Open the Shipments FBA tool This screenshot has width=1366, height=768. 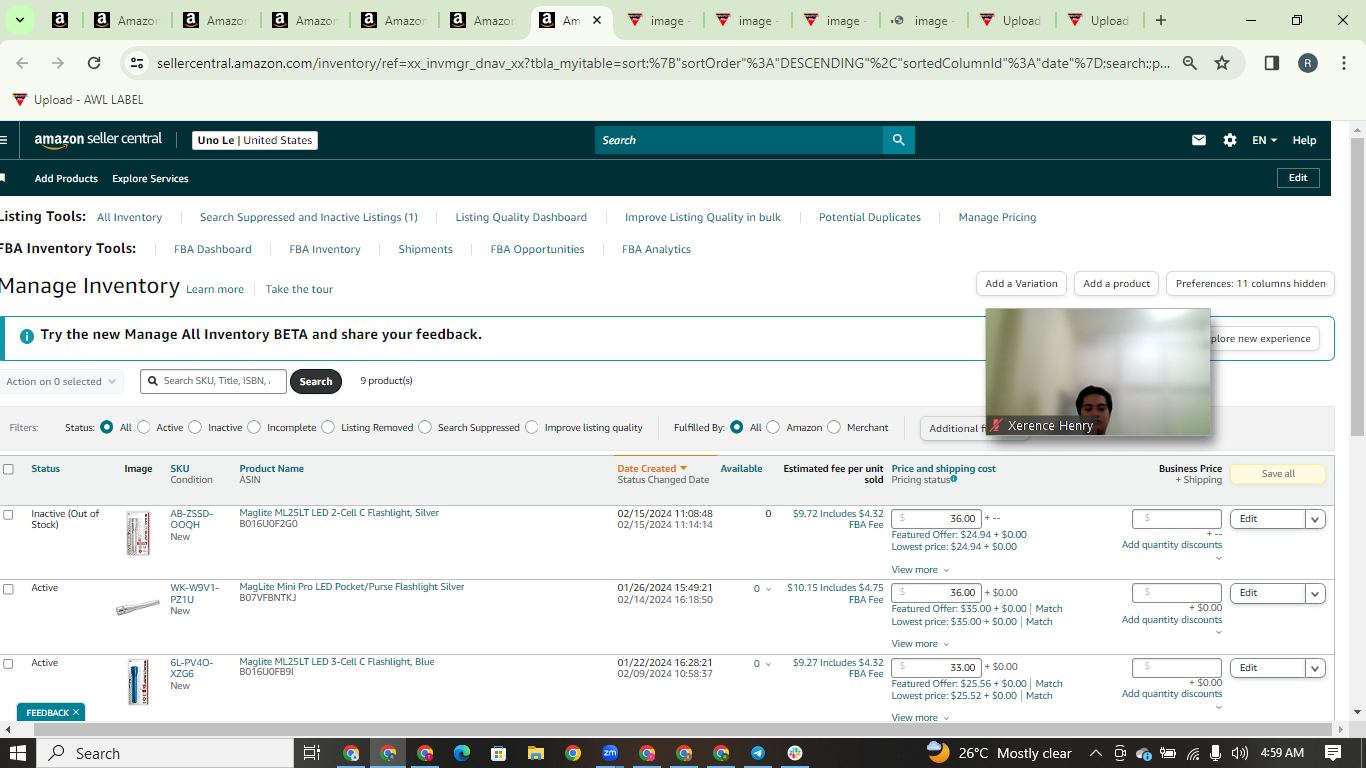[425, 249]
